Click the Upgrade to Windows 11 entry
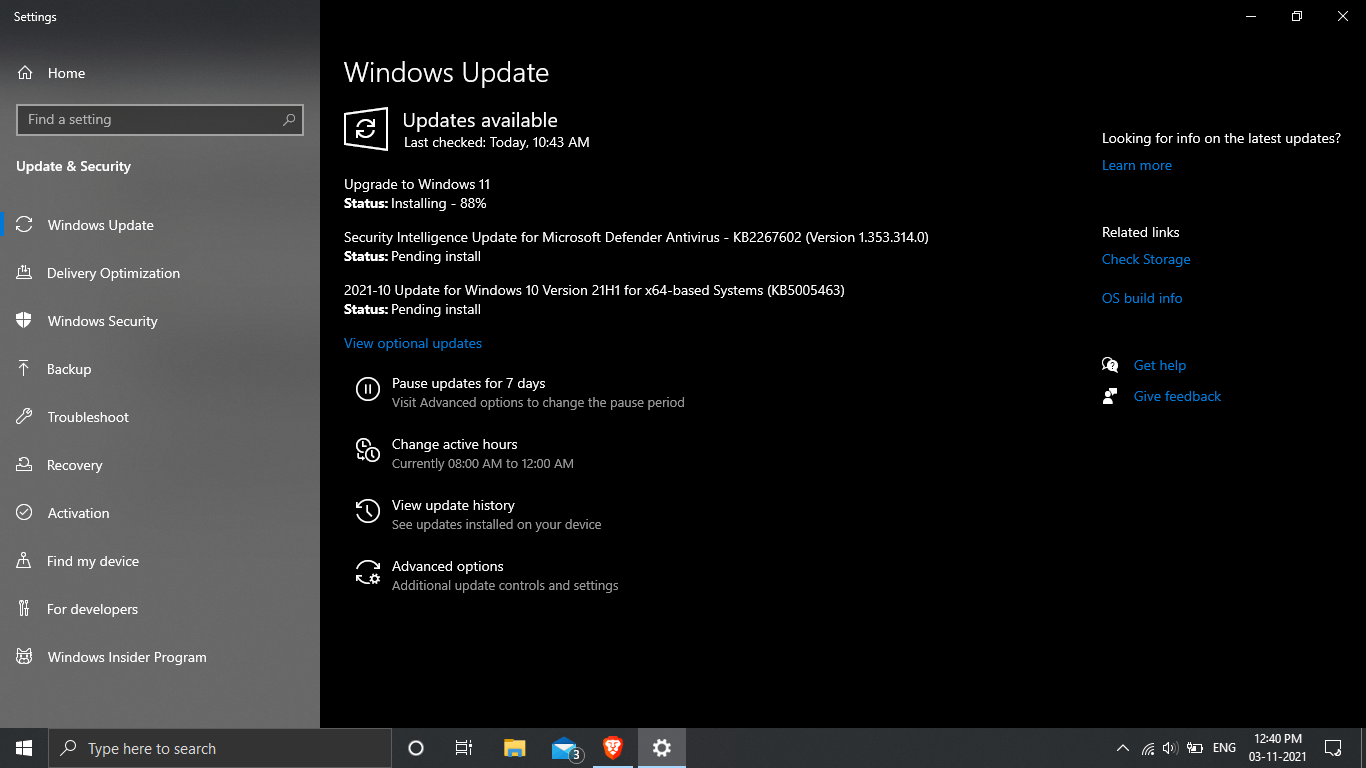 pos(417,184)
